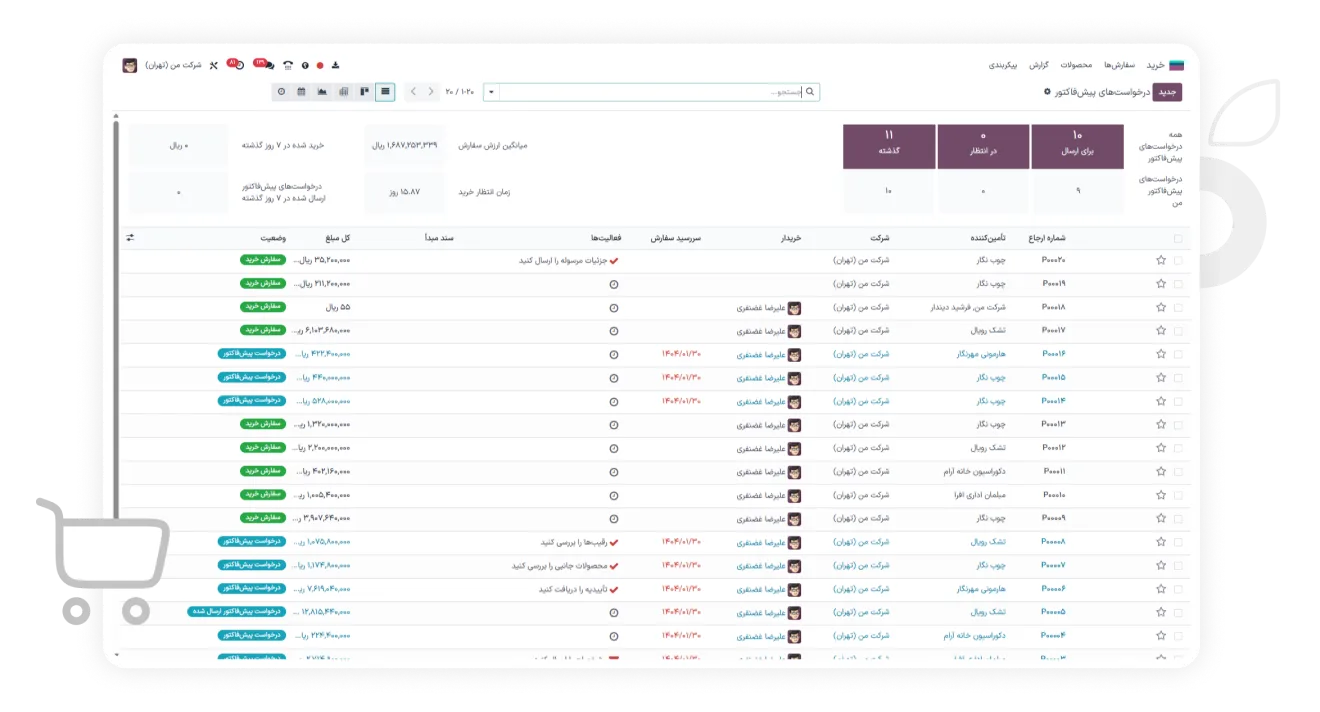Open the activity clock view

pyautogui.click(x=281, y=92)
